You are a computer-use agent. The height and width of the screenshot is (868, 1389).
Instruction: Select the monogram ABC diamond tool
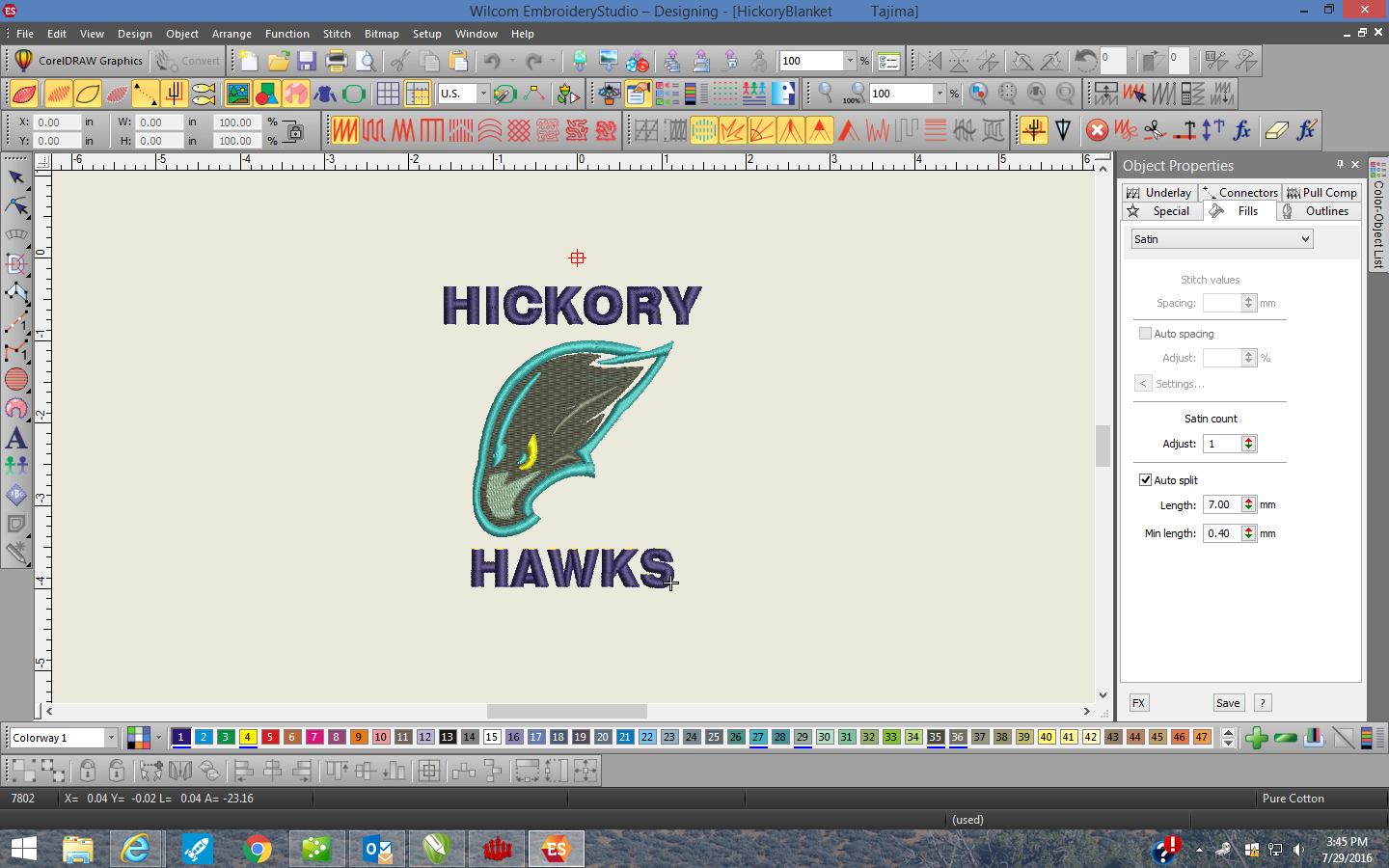[x=16, y=495]
